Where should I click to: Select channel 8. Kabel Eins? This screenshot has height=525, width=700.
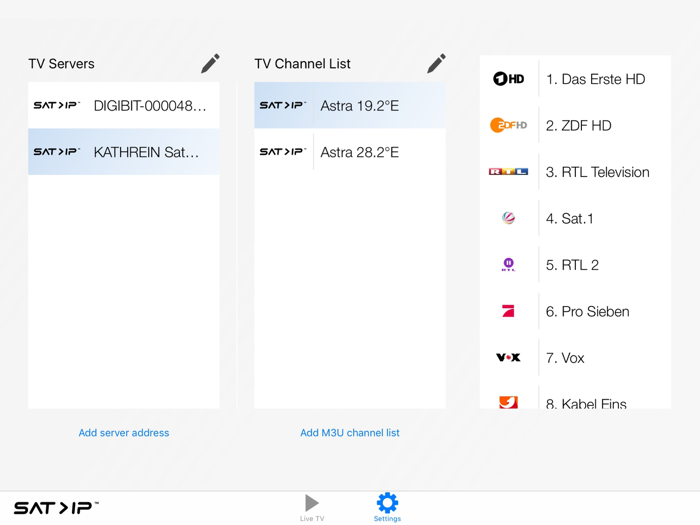pyautogui.click(x=575, y=395)
